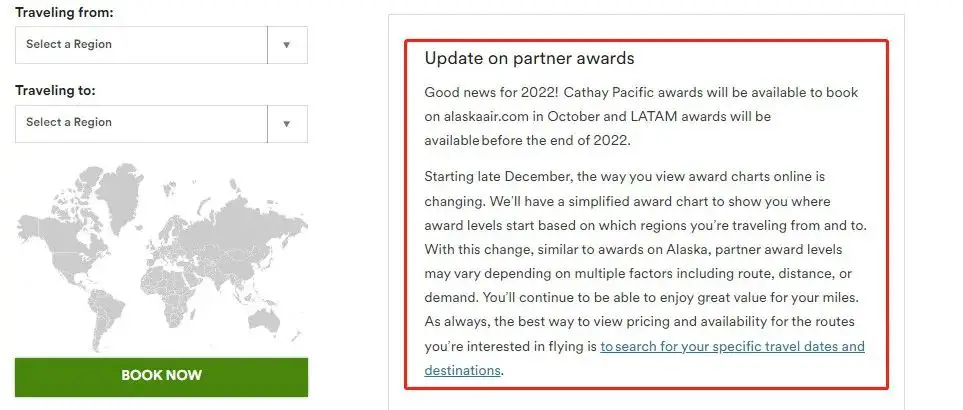Click the arrow beside Traveling from field
963x410 pixels.
287,45
